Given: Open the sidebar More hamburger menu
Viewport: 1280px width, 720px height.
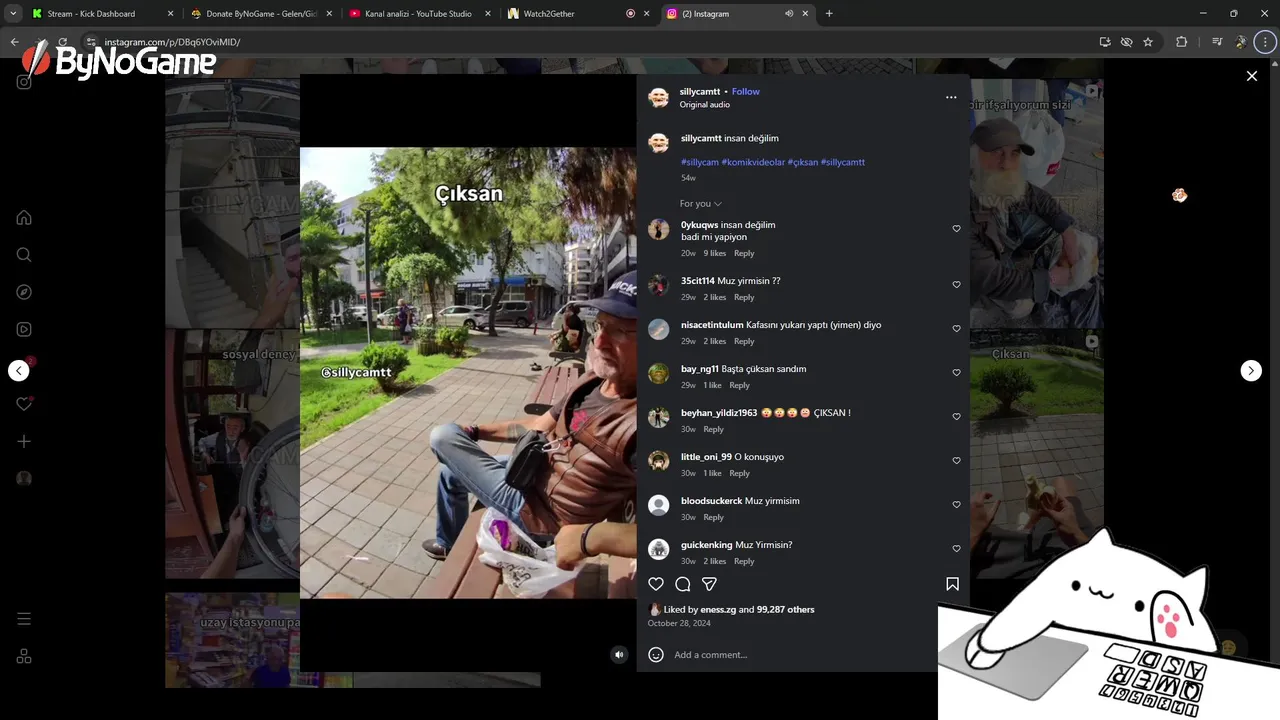Looking at the screenshot, I should click(24, 619).
